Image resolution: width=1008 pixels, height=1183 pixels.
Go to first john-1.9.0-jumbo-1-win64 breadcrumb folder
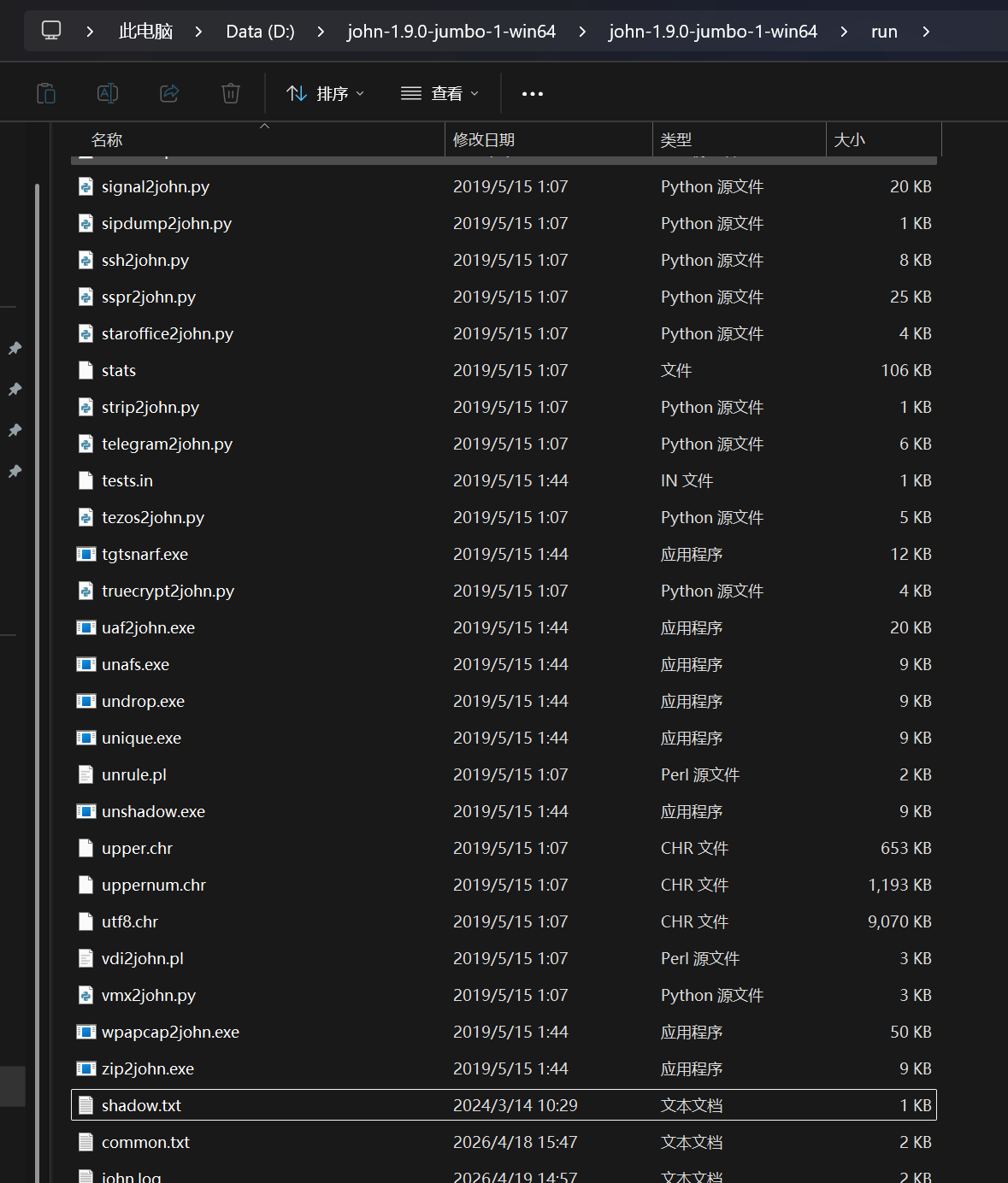pyautogui.click(x=451, y=32)
